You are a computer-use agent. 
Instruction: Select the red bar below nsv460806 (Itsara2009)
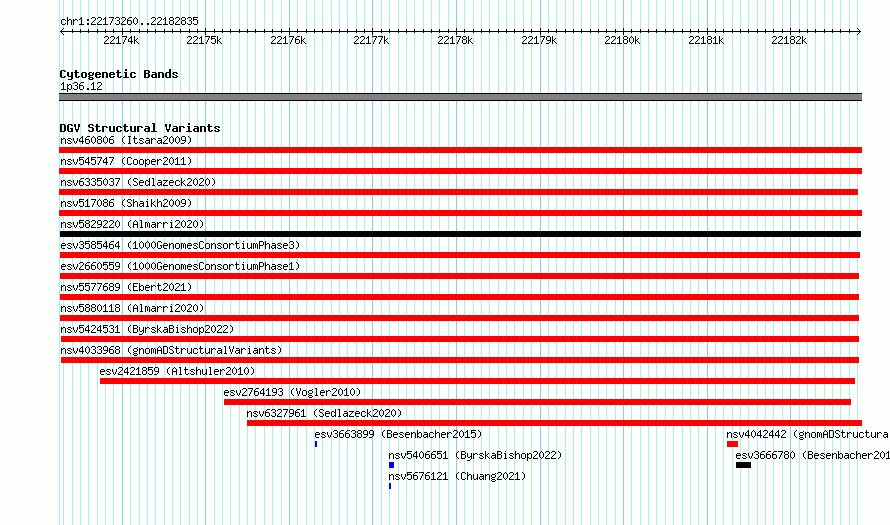pos(460,150)
